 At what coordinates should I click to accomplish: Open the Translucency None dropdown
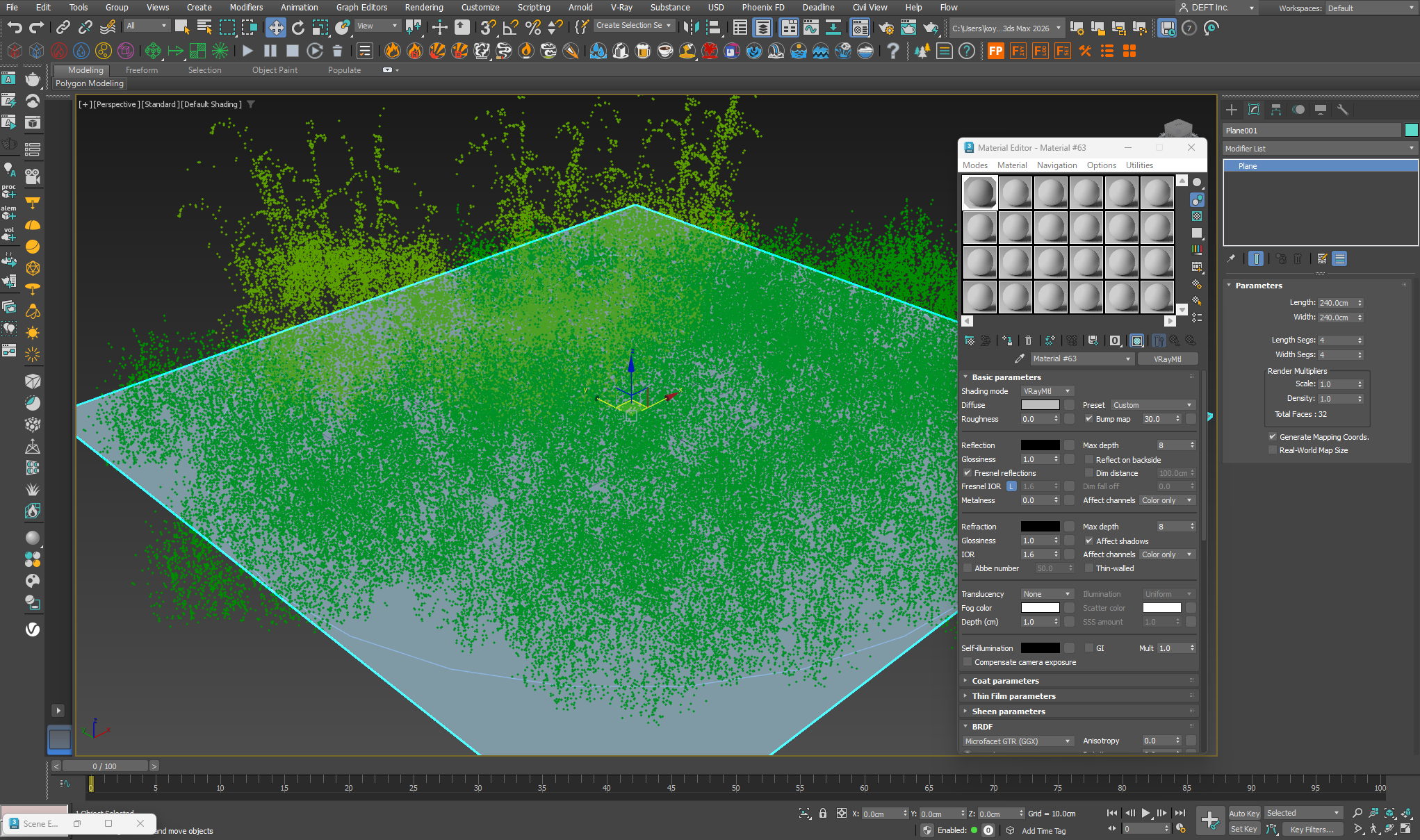1047,594
